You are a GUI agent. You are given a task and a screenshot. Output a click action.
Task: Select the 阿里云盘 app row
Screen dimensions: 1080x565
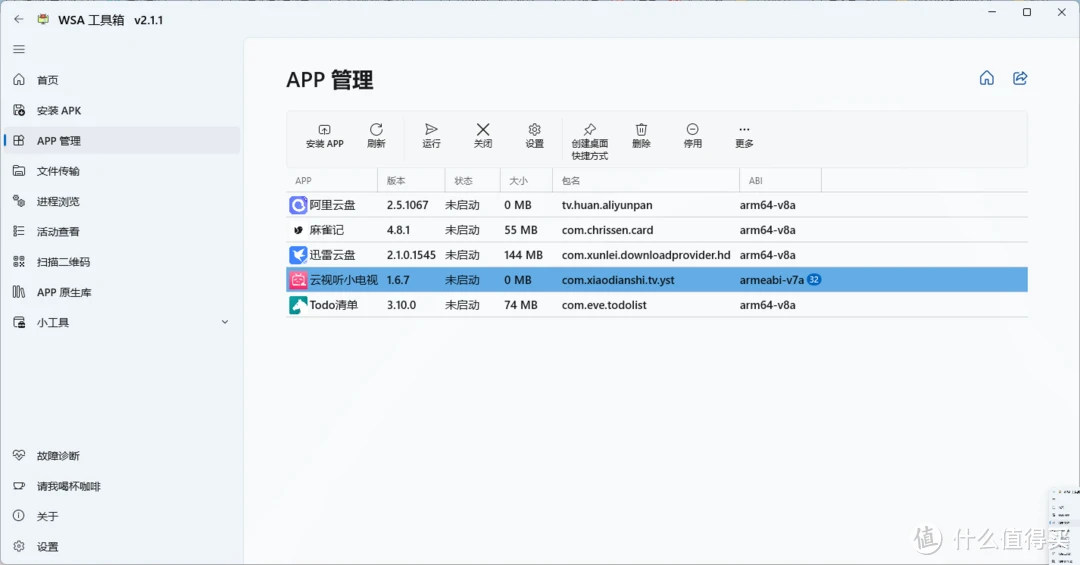click(657, 205)
